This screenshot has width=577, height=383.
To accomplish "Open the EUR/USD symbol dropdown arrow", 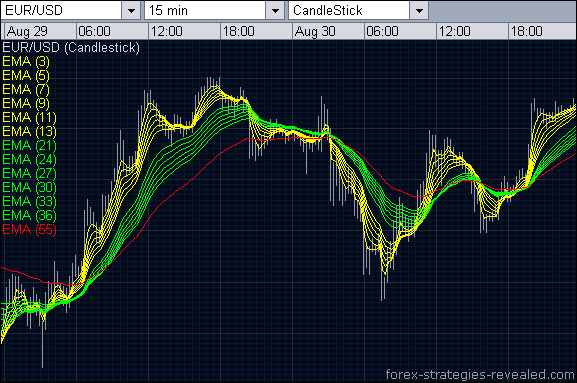I will 131,11.
